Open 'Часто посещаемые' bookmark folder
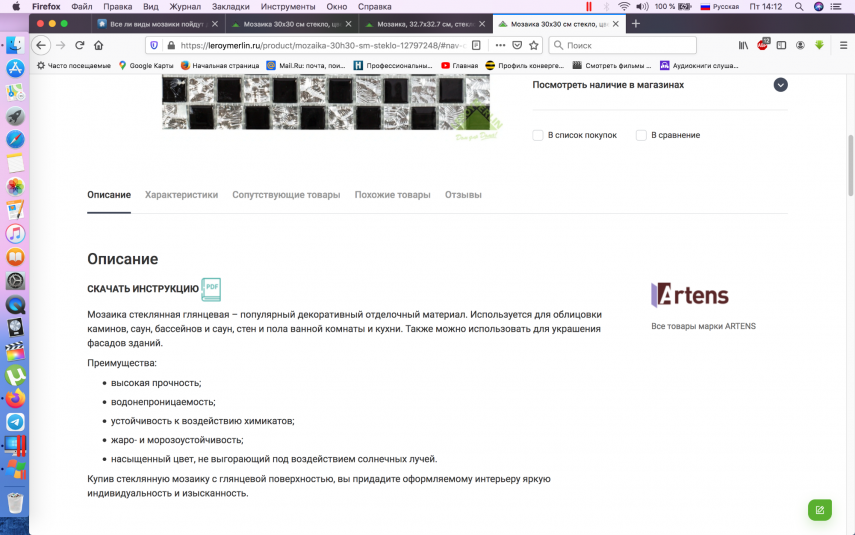Viewport: 855px width, 535px height. point(74,65)
